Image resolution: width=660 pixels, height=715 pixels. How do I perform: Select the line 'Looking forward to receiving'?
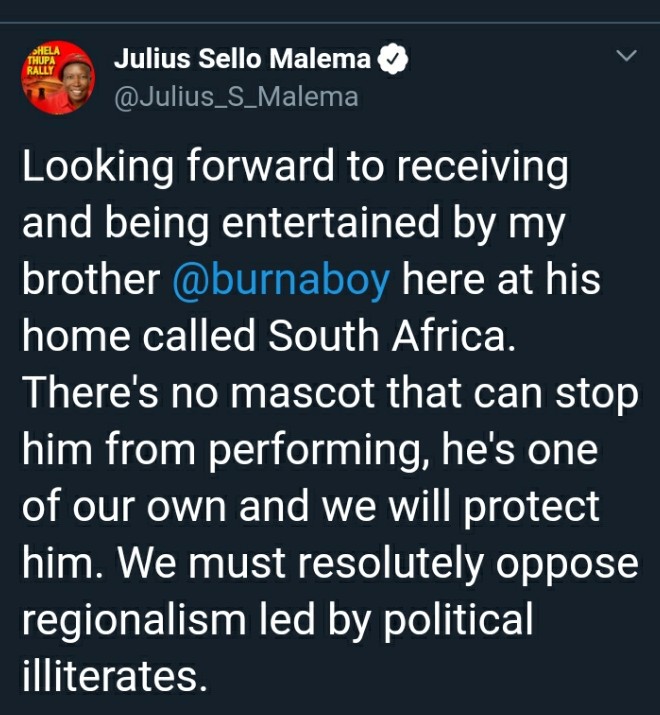pos(296,167)
